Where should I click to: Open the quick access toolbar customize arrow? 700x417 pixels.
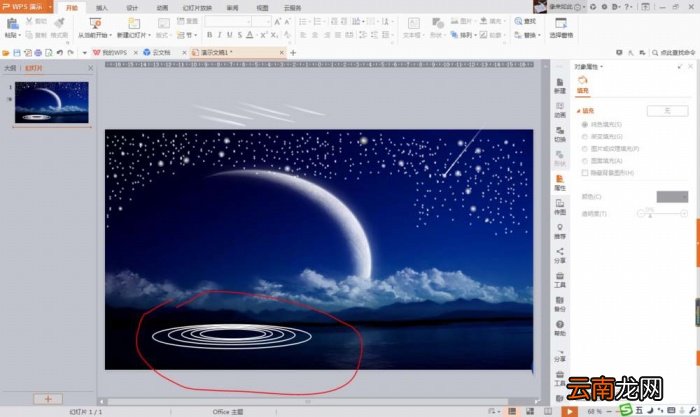tap(84, 53)
